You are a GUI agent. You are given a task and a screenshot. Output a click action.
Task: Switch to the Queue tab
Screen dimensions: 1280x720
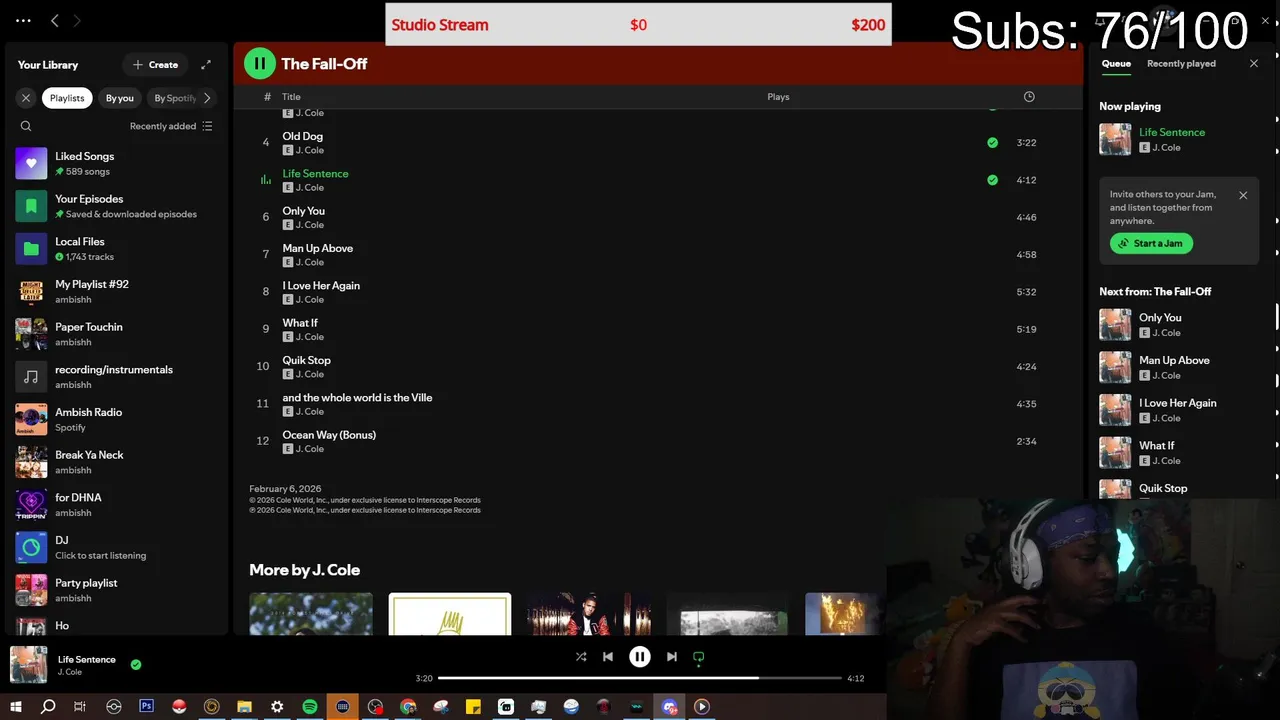[1116, 64]
